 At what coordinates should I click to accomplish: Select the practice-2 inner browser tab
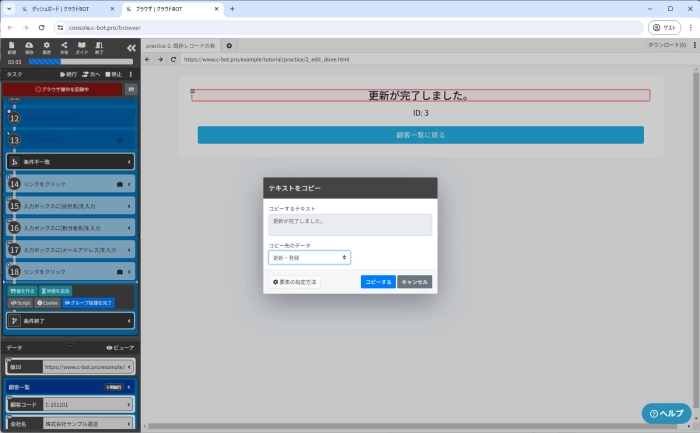coord(180,46)
